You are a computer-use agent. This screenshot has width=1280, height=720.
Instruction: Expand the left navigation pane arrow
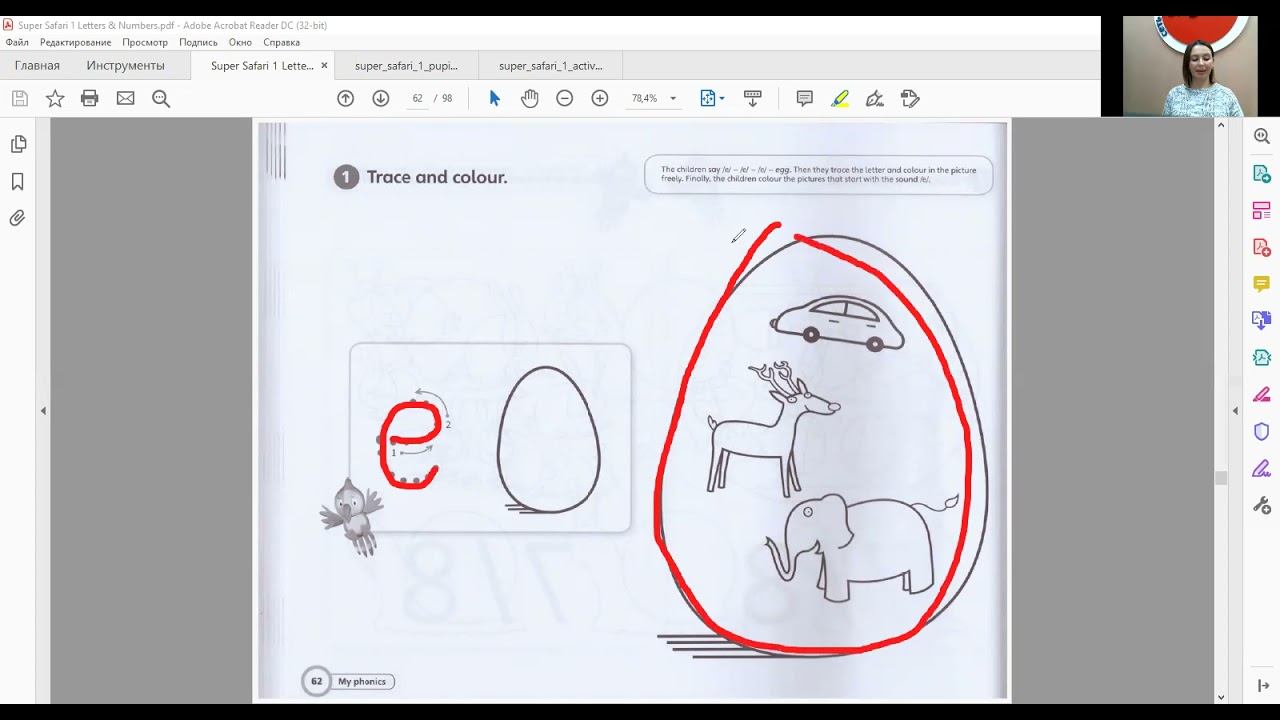tap(43, 411)
